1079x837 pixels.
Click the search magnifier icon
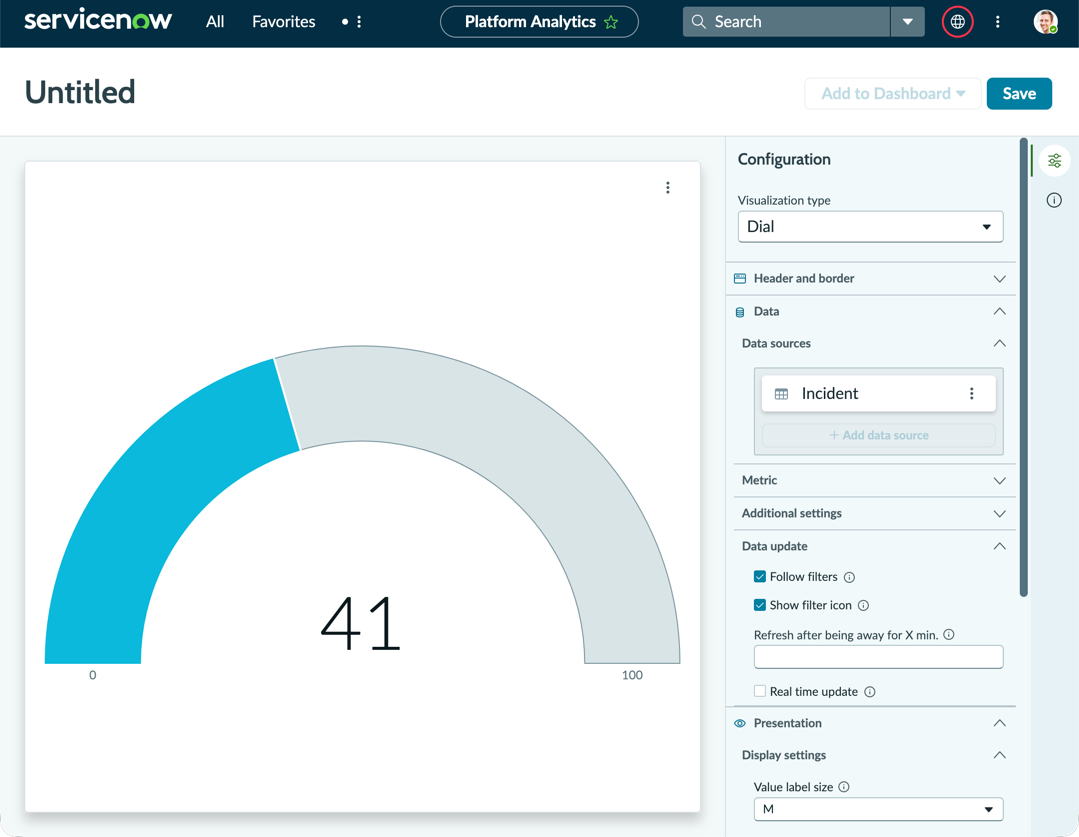(698, 22)
